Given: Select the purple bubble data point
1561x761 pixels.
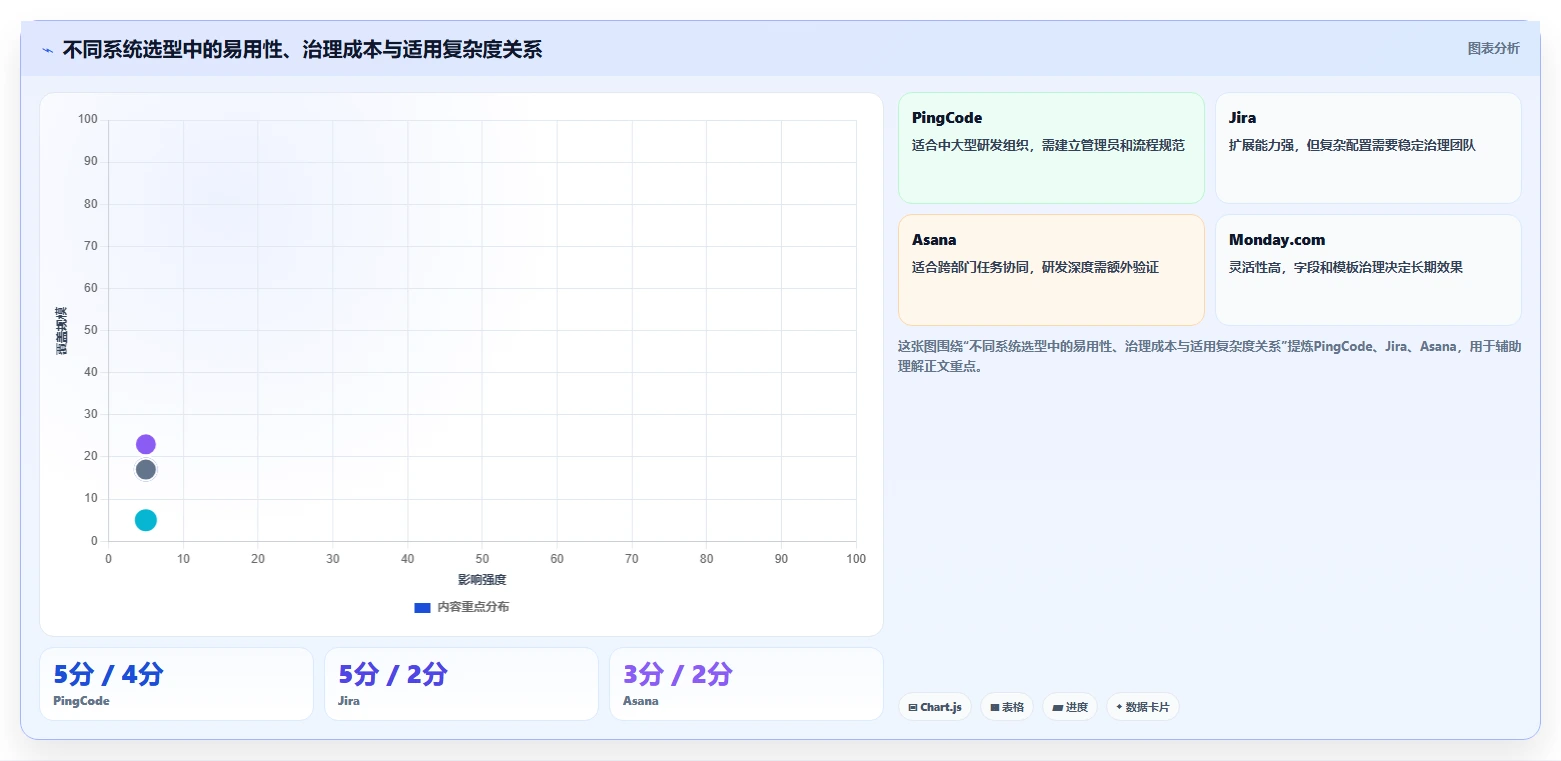Looking at the screenshot, I should coord(146,445).
